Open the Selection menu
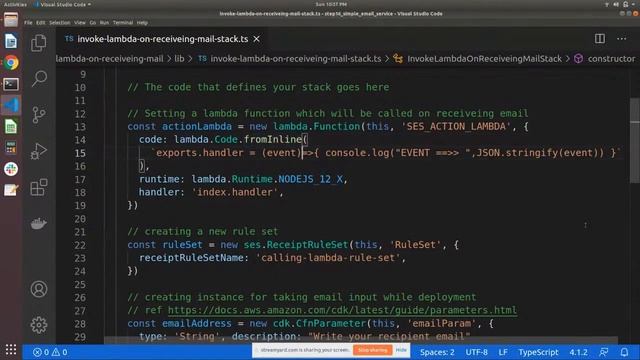This screenshot has width=640, height=360. point(60,23)
